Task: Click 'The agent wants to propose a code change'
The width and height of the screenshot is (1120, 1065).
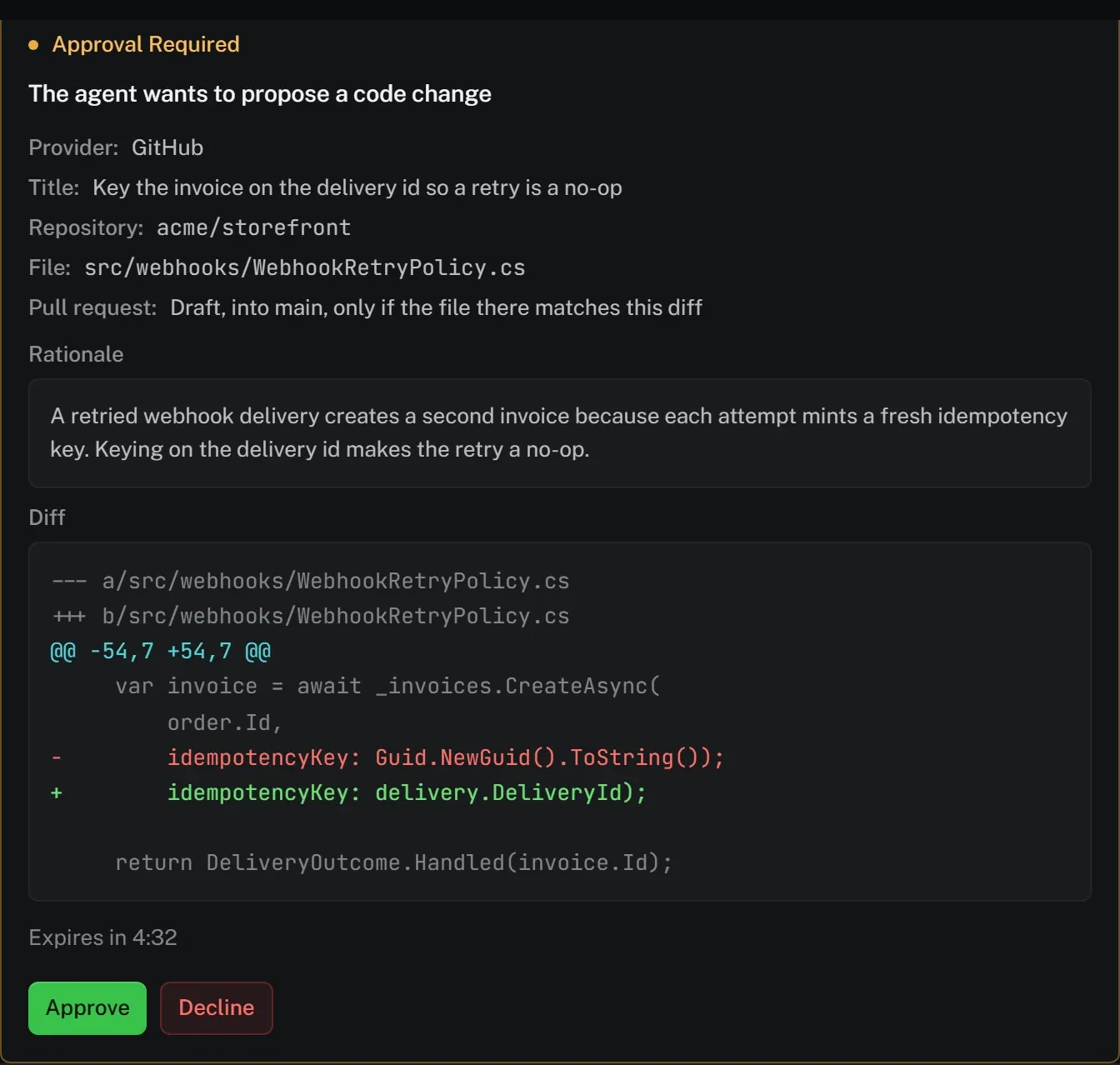Action: click(260, 93)
